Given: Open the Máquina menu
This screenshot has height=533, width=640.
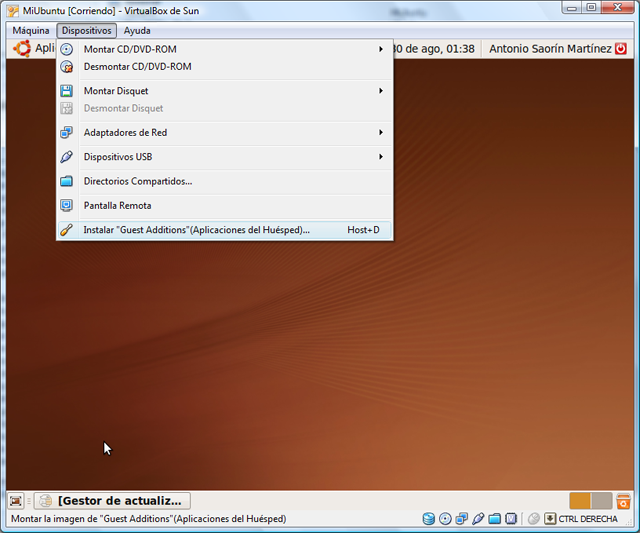Looking at the screenshot, I should [x=31, y=31].
